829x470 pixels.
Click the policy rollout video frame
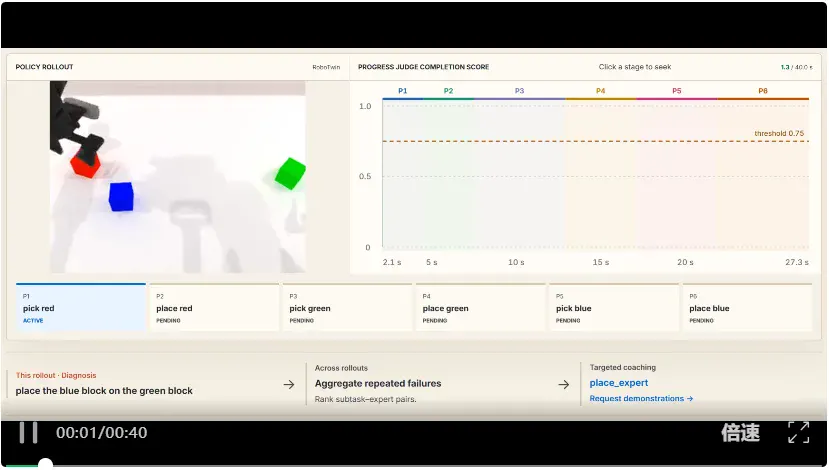178,177
